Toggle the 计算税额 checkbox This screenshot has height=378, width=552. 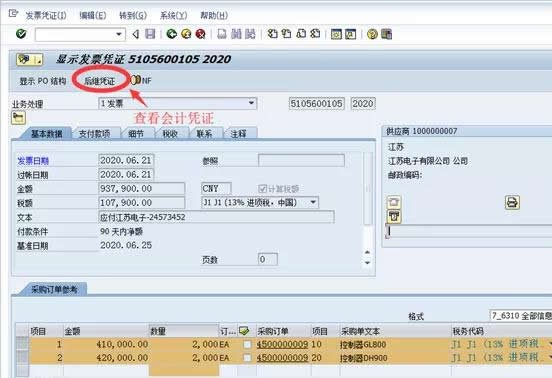(262, 189)
